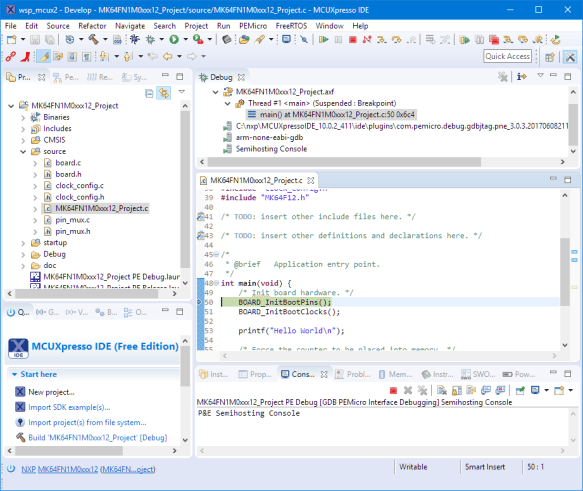Open the PEMicro menu

pos(253,26)
